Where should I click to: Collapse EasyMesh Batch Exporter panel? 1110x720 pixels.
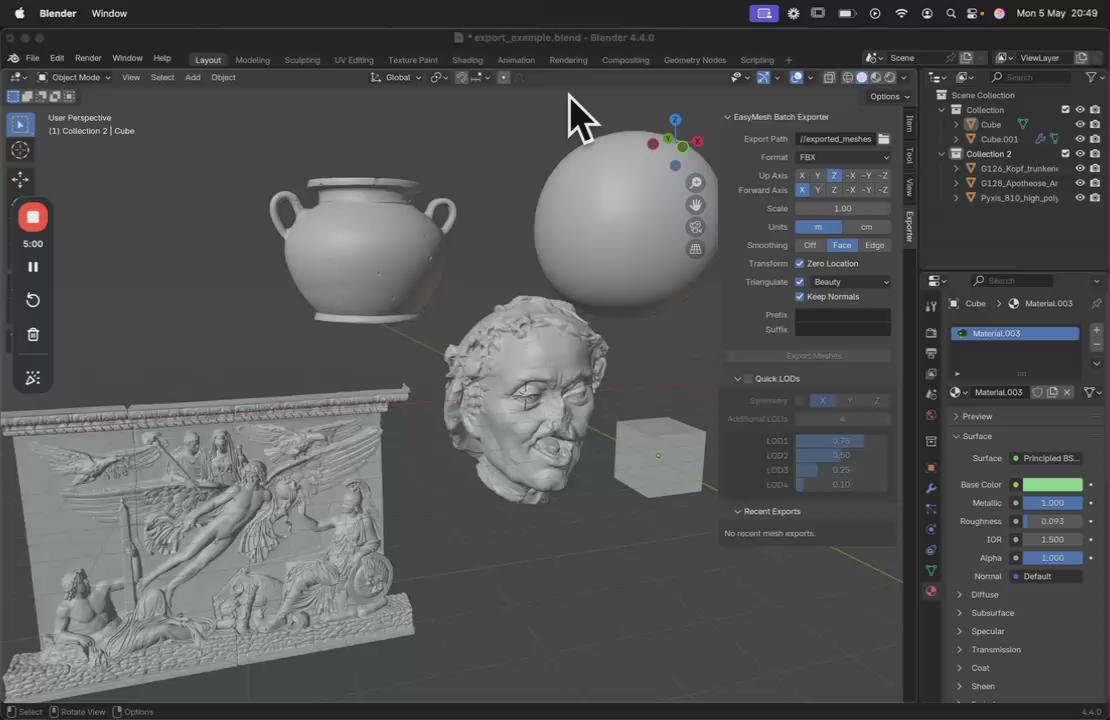(727, 117)
